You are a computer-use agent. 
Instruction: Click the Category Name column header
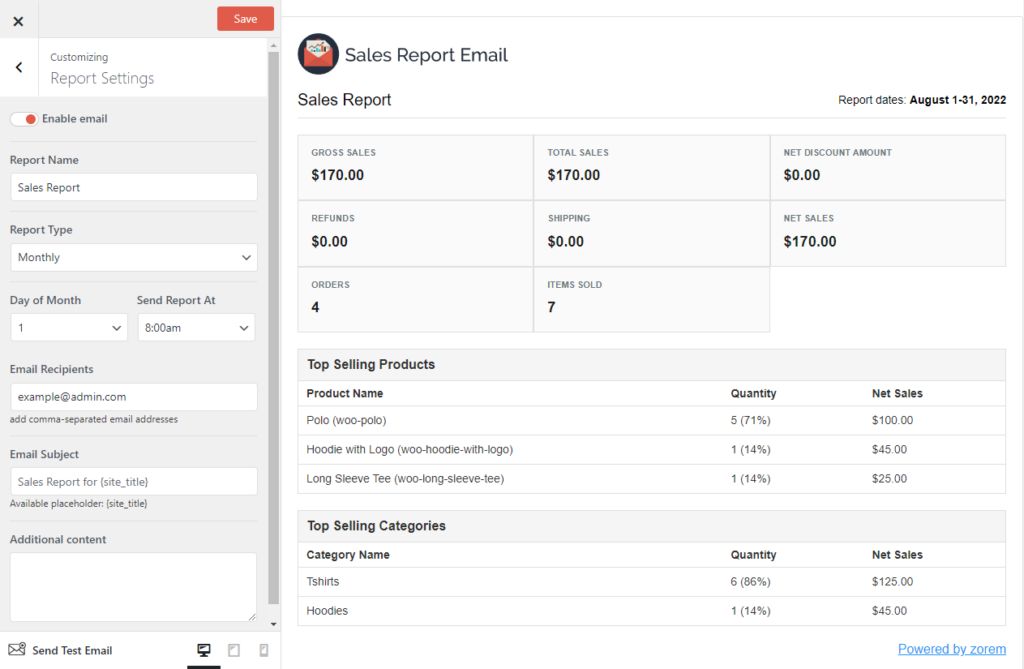348,555
